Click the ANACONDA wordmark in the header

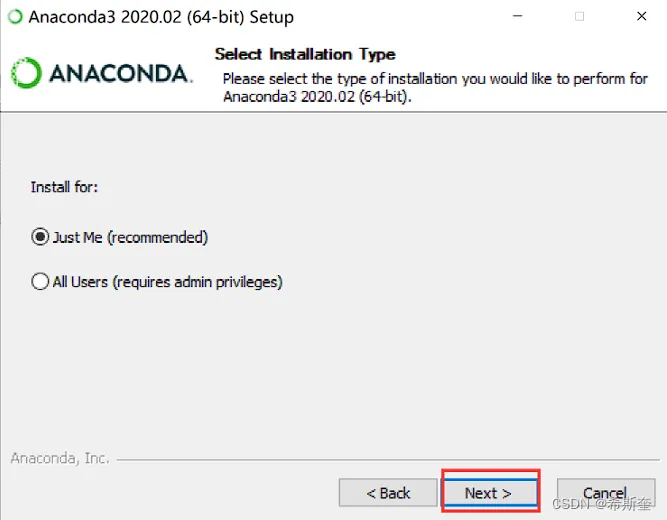pos(121,74)
